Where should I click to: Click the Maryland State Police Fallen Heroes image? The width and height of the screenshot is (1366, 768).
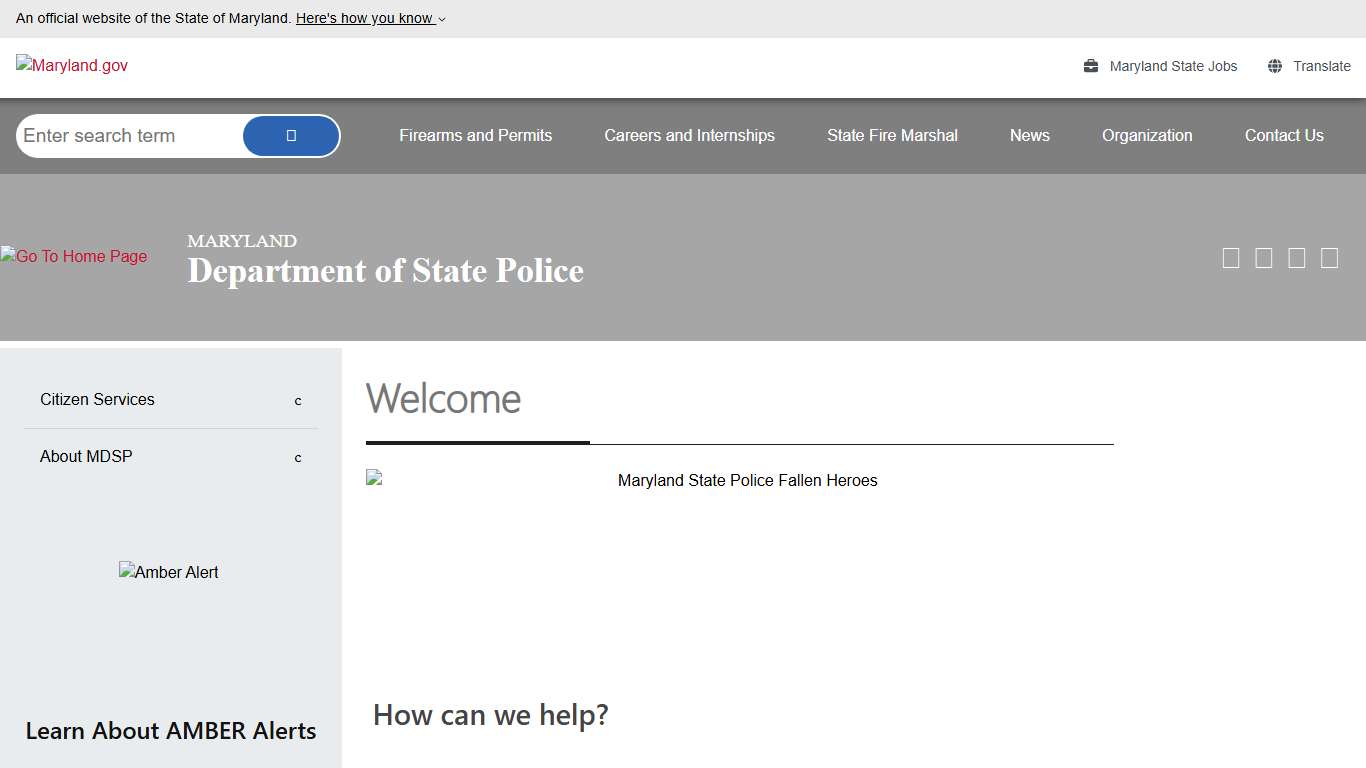coord(745,480)
